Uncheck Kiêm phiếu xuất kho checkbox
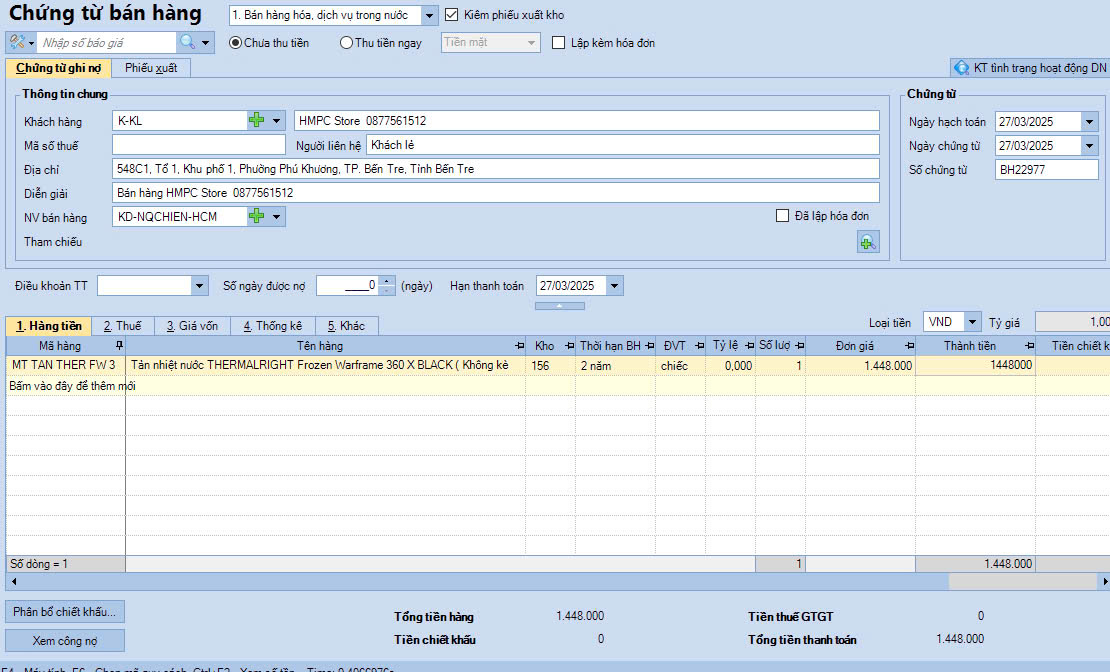 pyautogui.click(x=452, y=15)
